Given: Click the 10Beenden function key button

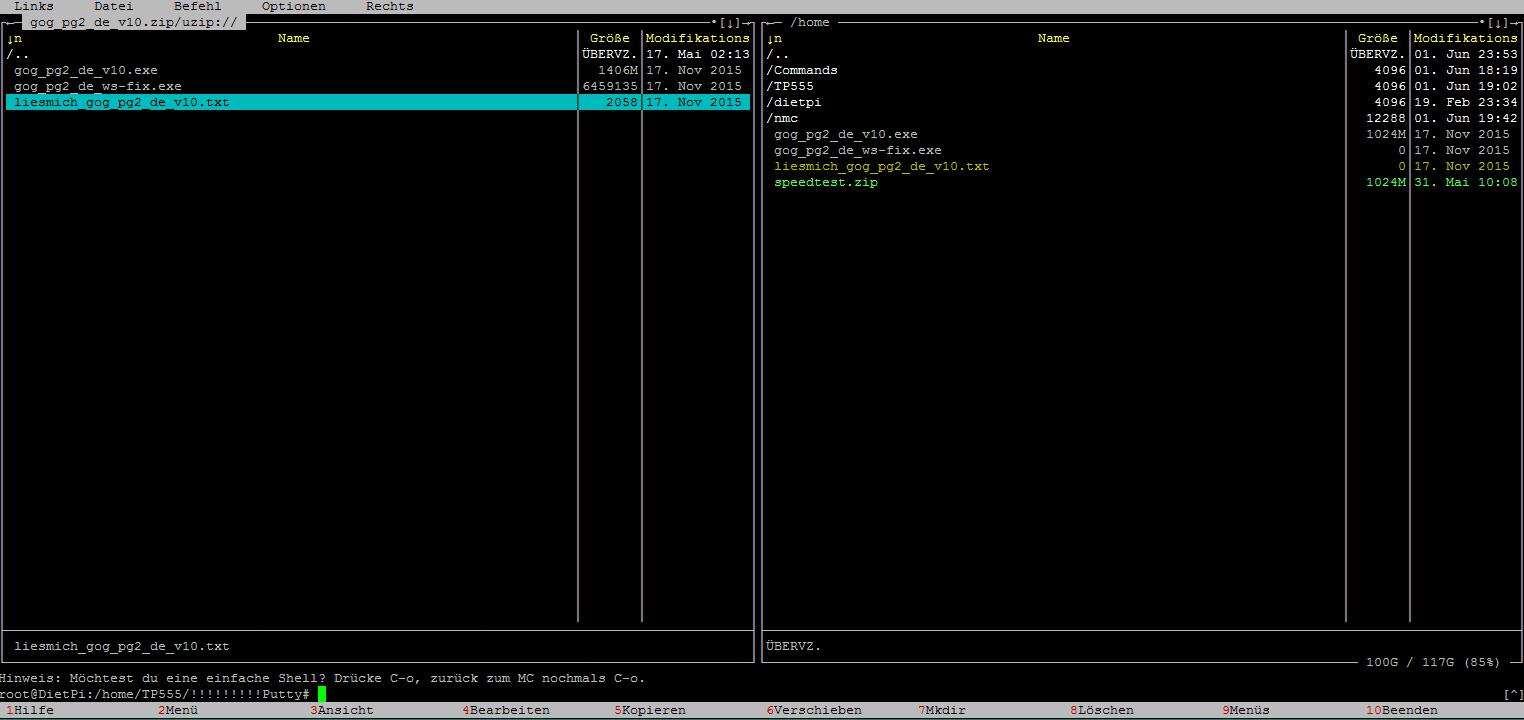Looking at the screenshot, I should (x=1402, y=710).
